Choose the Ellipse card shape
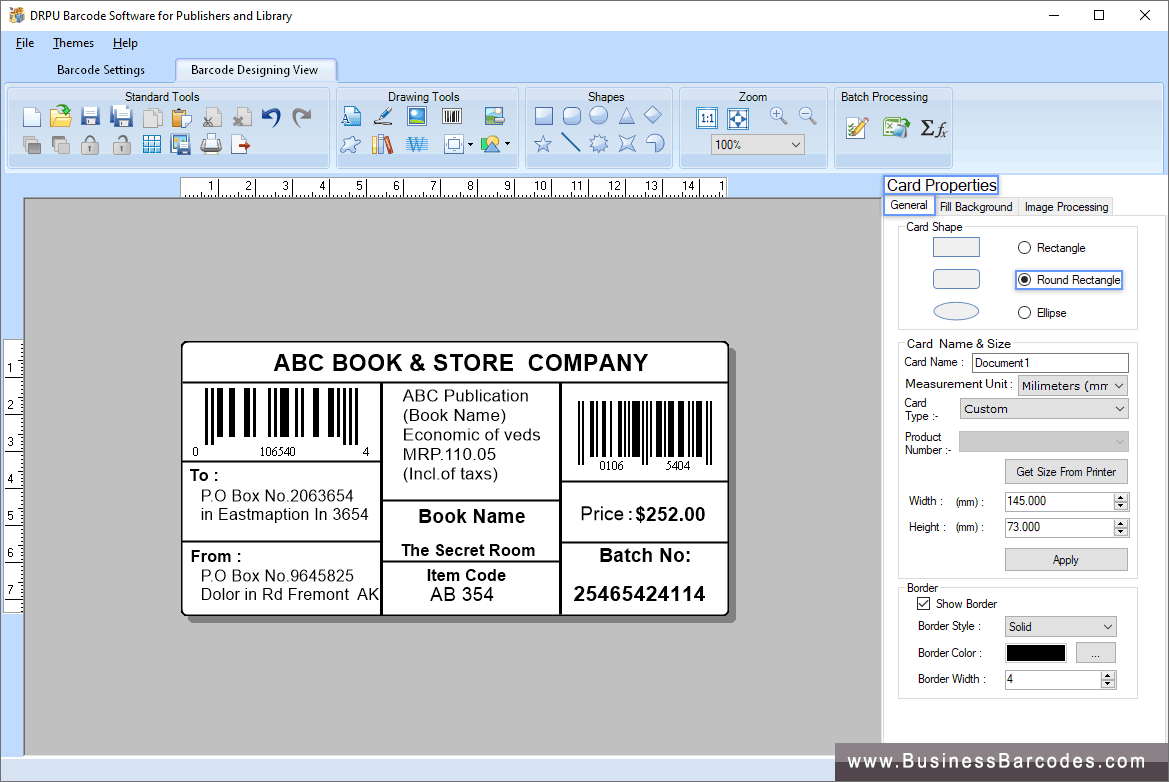The width and height of the screenshot is (1169, 782). 1024,312
